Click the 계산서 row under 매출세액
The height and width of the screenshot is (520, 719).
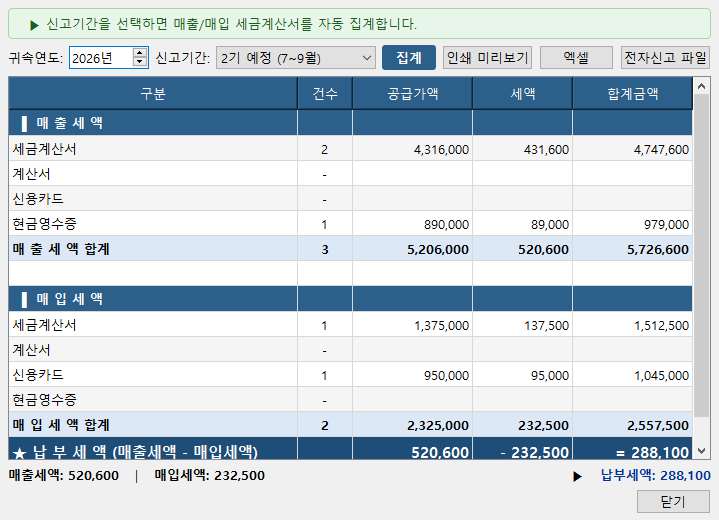[350, 174]
